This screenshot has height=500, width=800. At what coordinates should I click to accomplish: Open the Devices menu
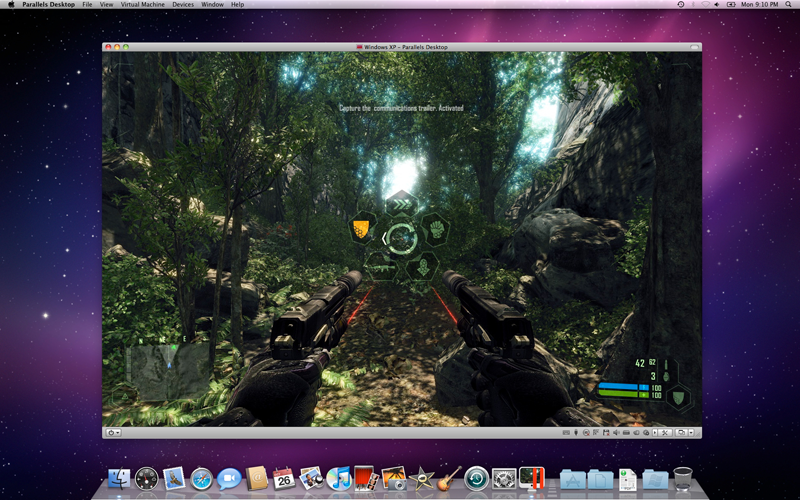(183, 4)
